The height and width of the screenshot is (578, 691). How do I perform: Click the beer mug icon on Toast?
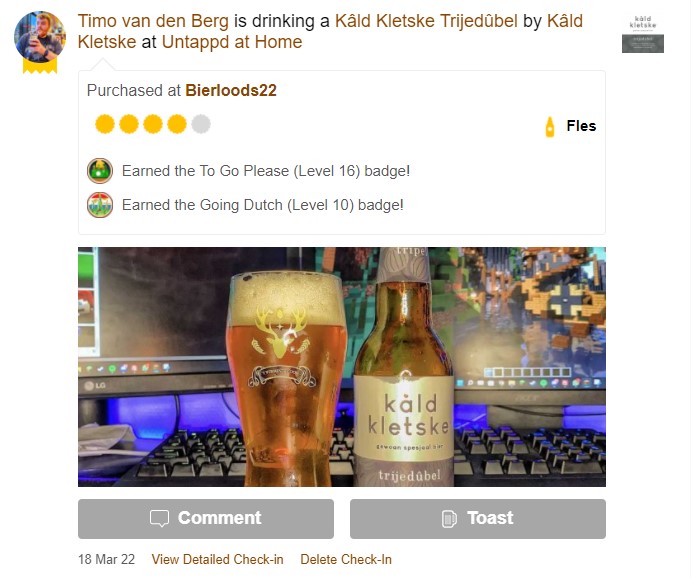pos(449,519)
